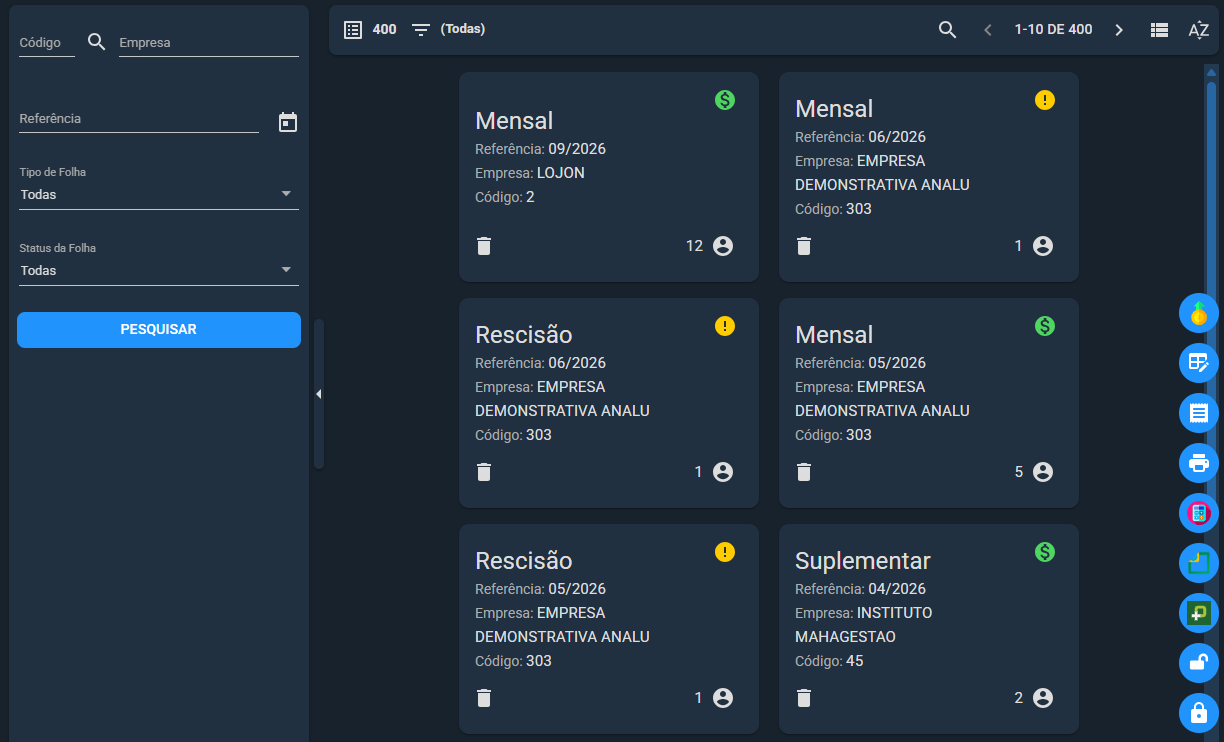Click Empresa: INSTITUTO MAHAGESTAO text
The height and width of the screenshot is (742, 1224).
[864, 625]
